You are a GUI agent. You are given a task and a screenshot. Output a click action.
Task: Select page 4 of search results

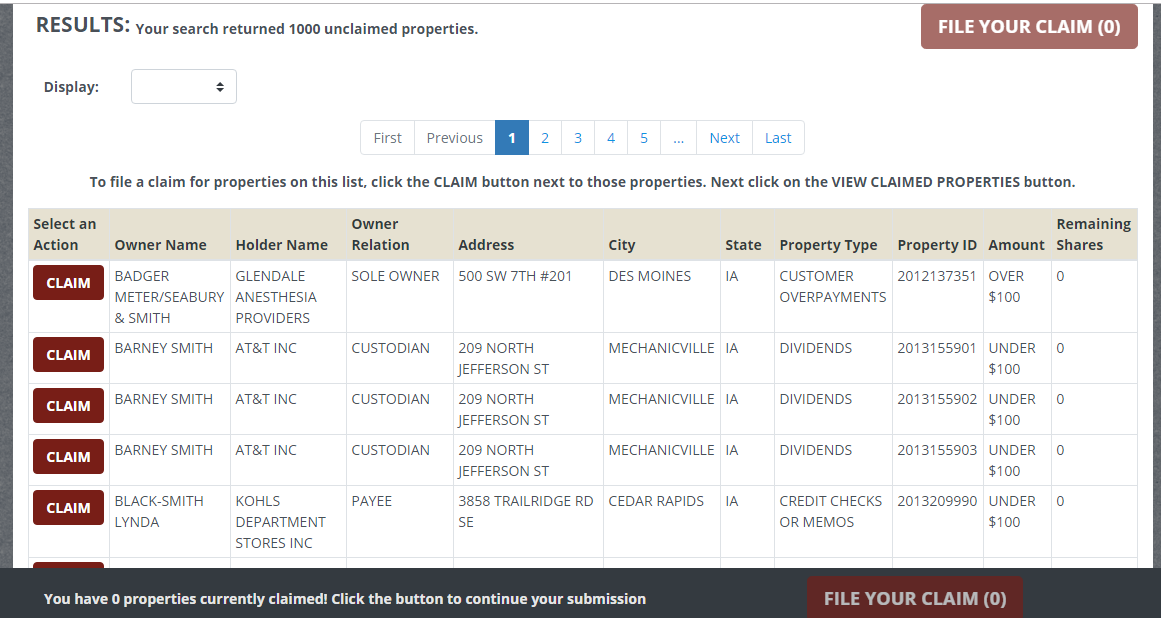pos(610,137)
